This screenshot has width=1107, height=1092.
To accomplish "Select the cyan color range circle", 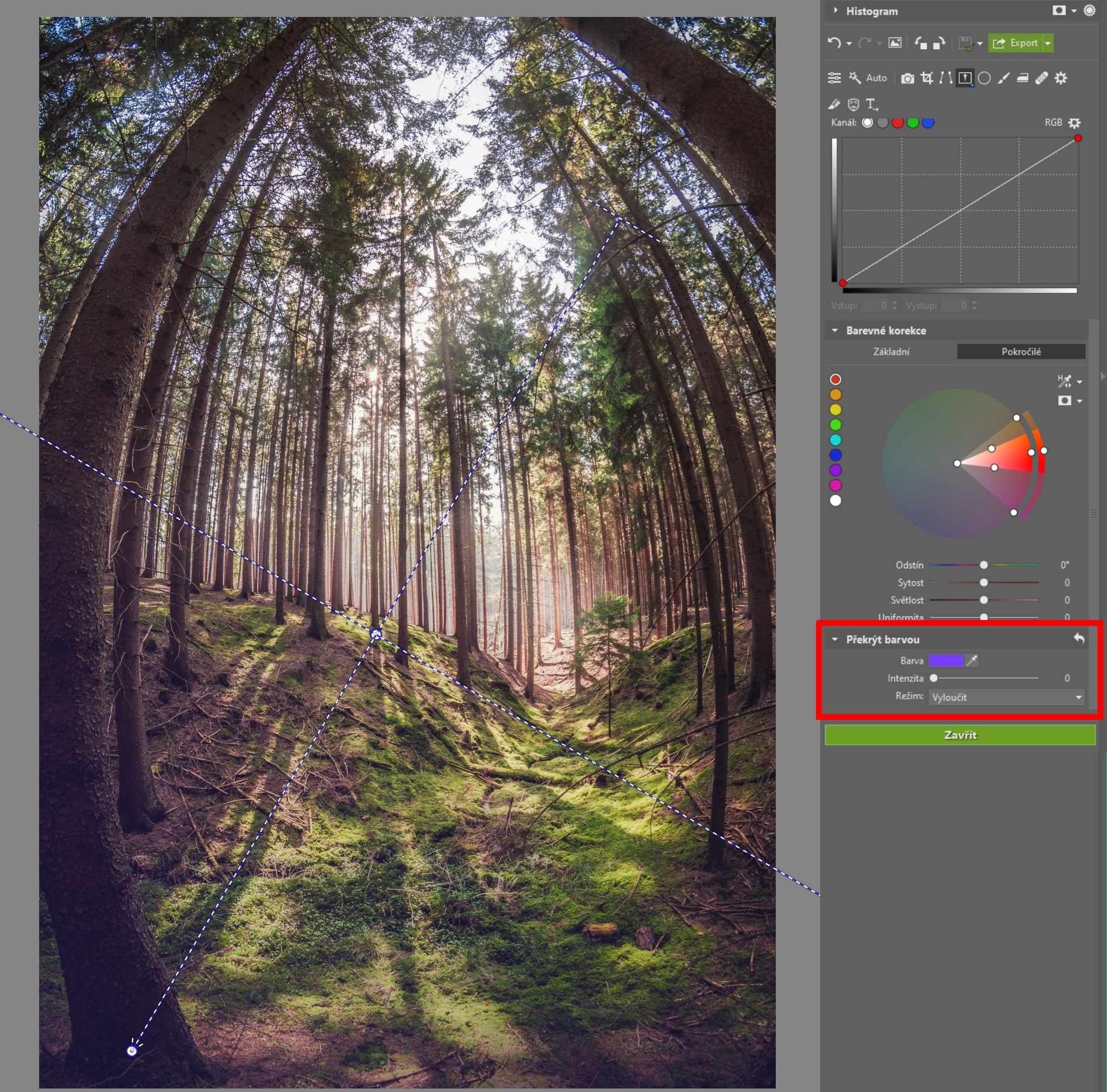I will 835,440.
